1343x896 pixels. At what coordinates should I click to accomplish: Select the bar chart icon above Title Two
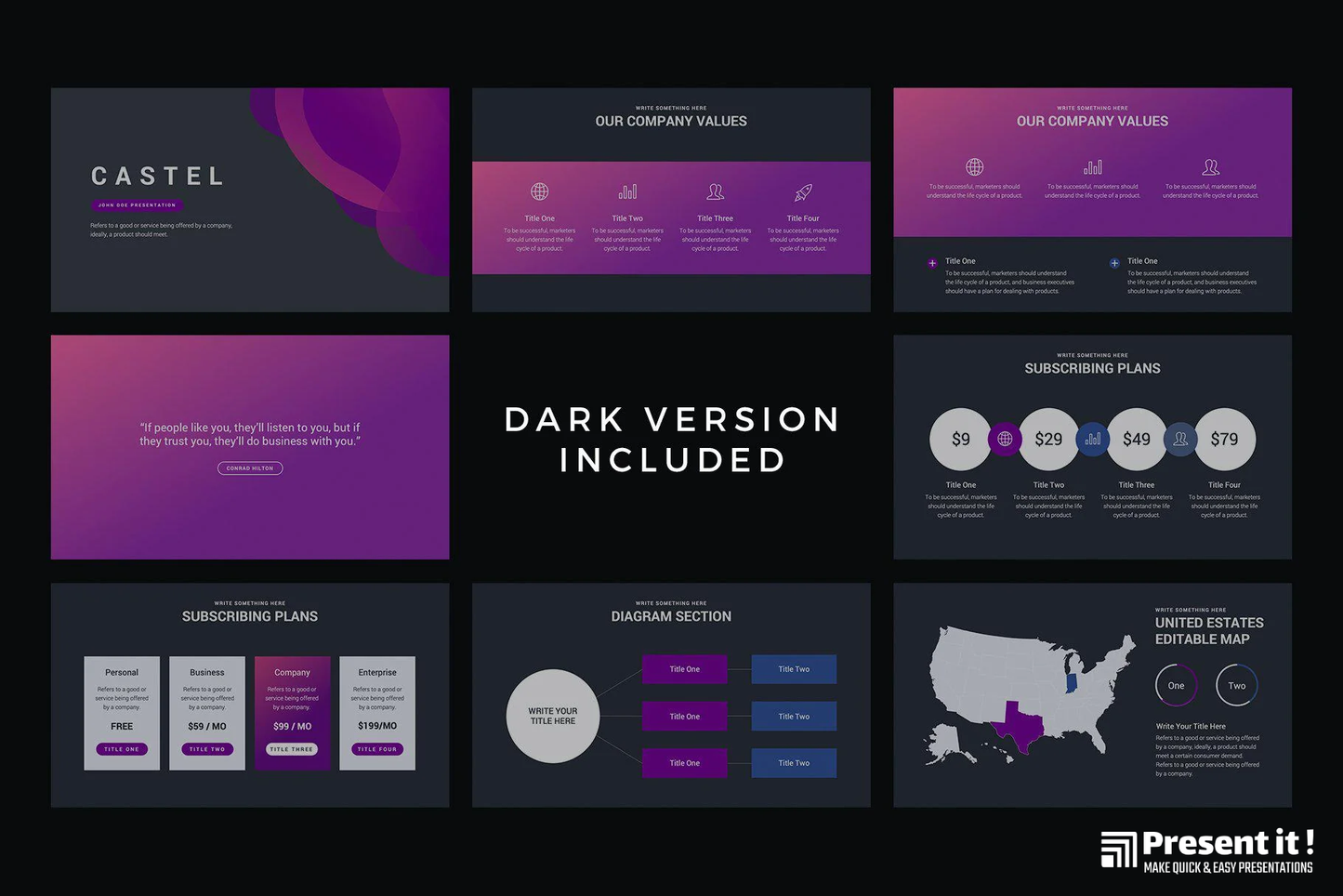pyautogui.click(x=627, y=191)
